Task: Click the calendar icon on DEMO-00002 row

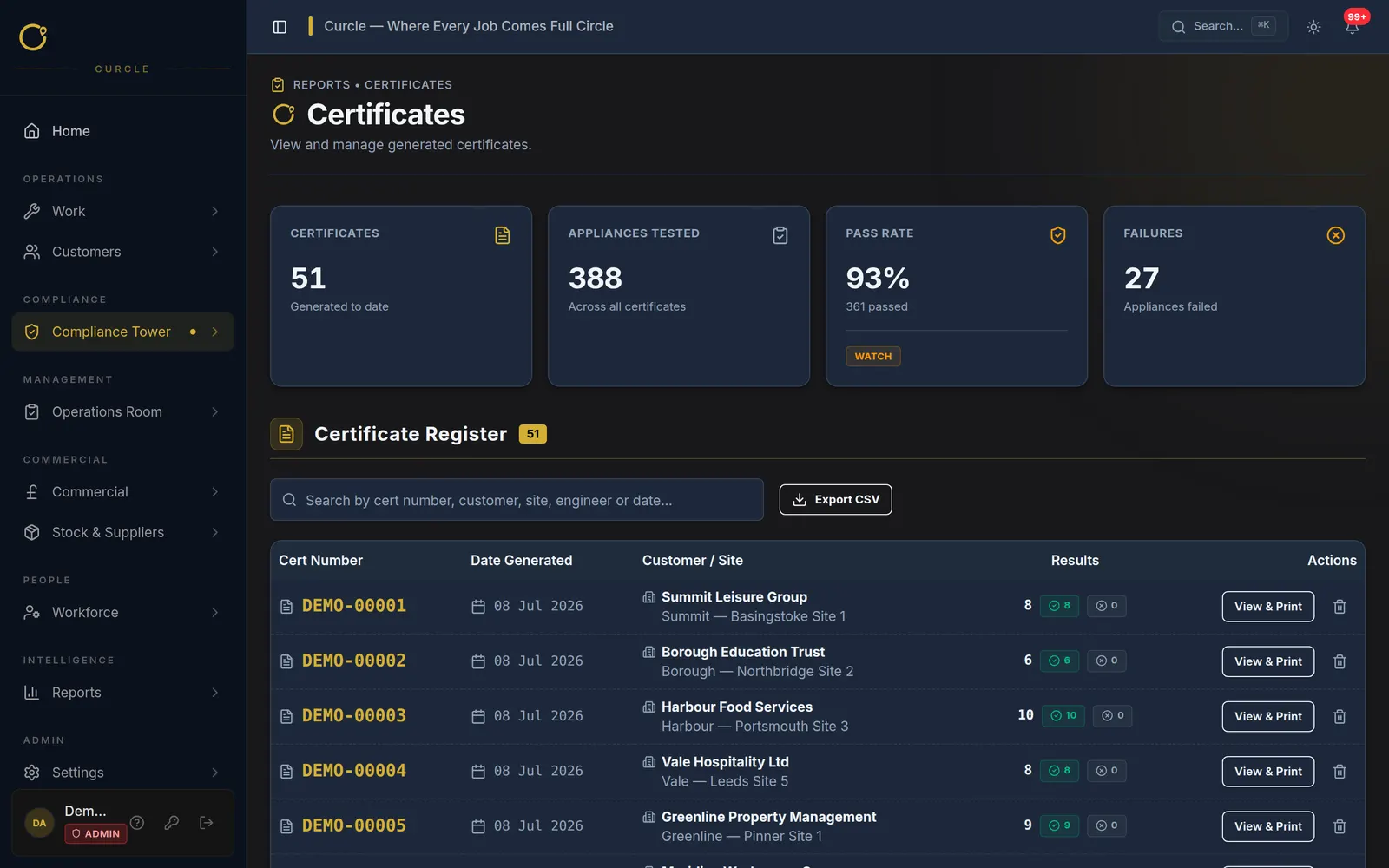Action: (478, 661)
